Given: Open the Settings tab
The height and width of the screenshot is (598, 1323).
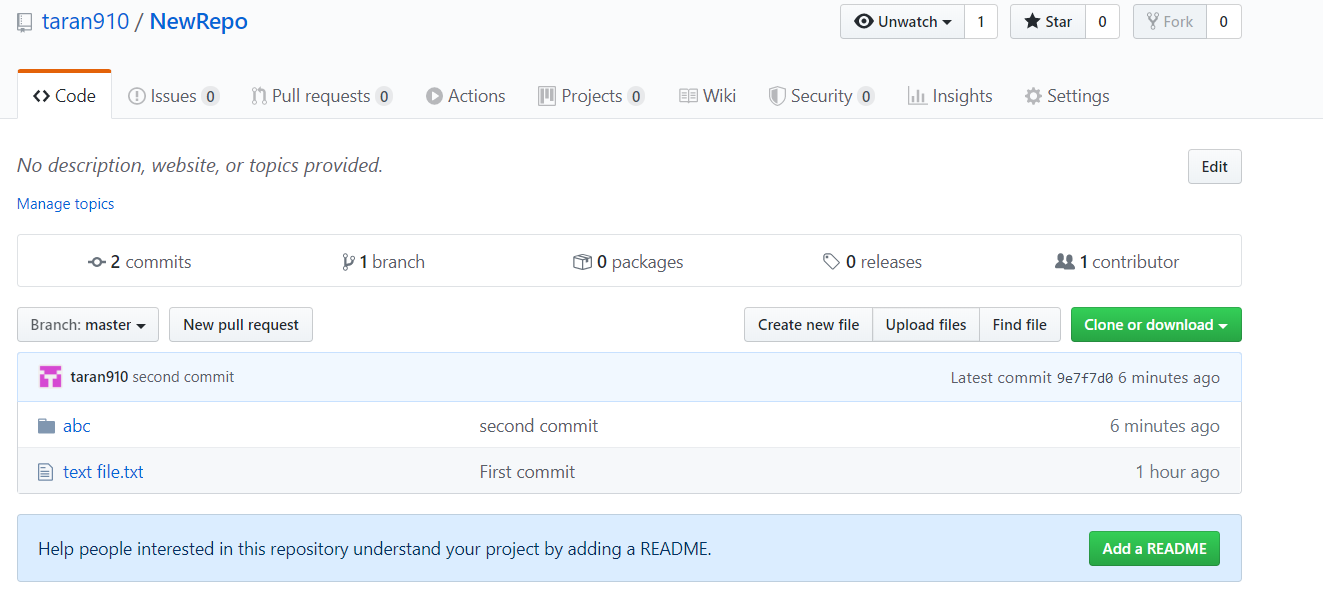Looking at the screenshot, I should click(x=1067, y=96).
